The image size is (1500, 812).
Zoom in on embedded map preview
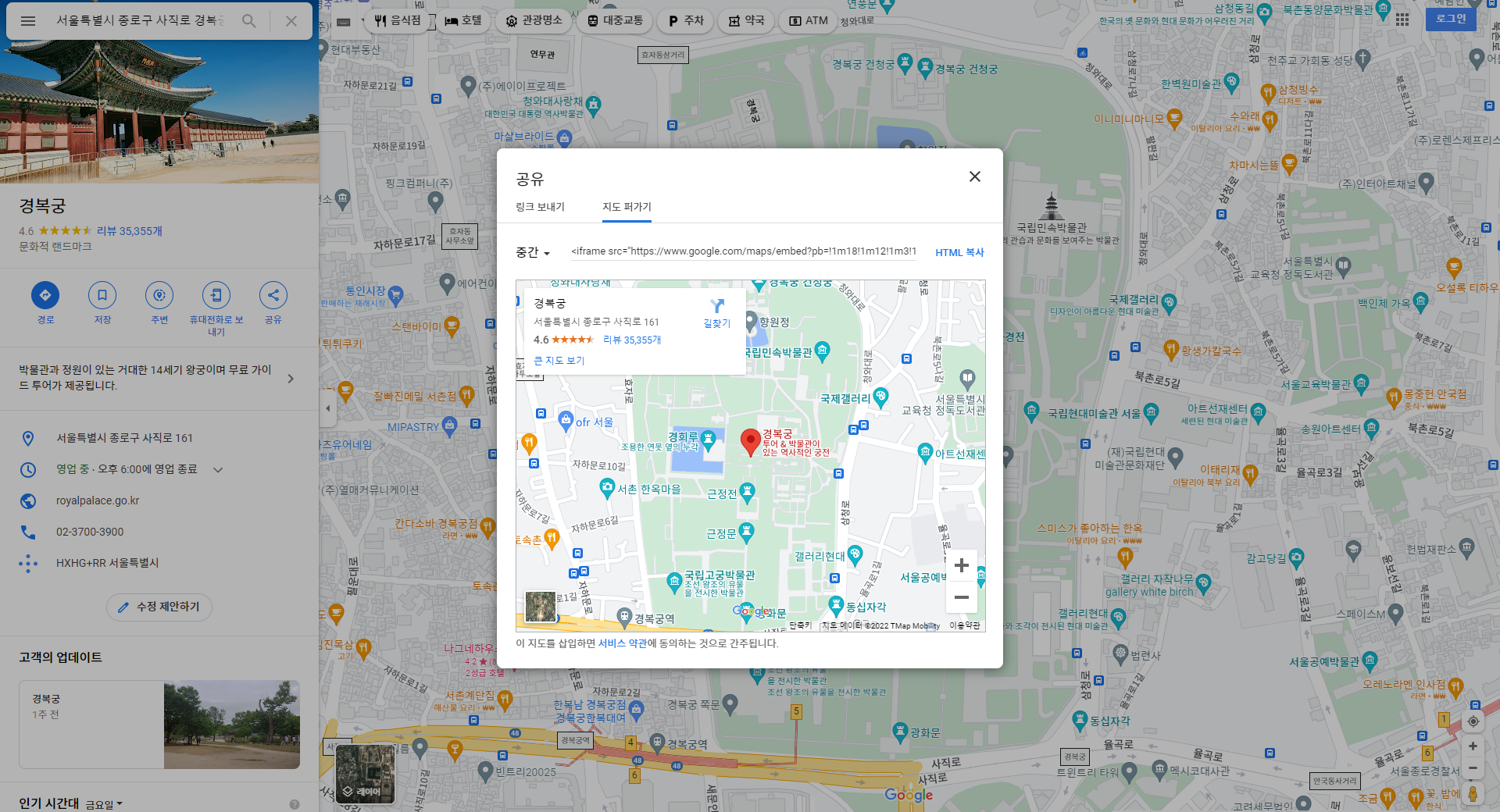click(x=962, y=565)
